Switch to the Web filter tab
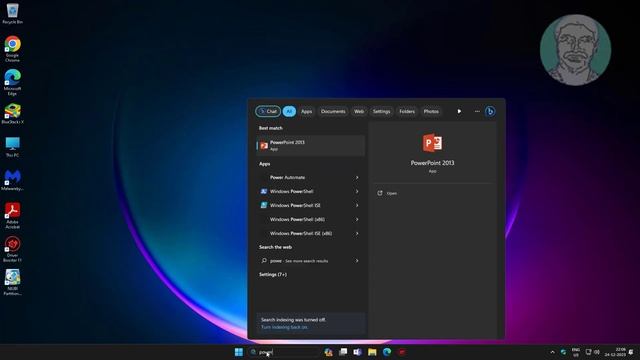640x360 pixels. [x=359, y=111]
